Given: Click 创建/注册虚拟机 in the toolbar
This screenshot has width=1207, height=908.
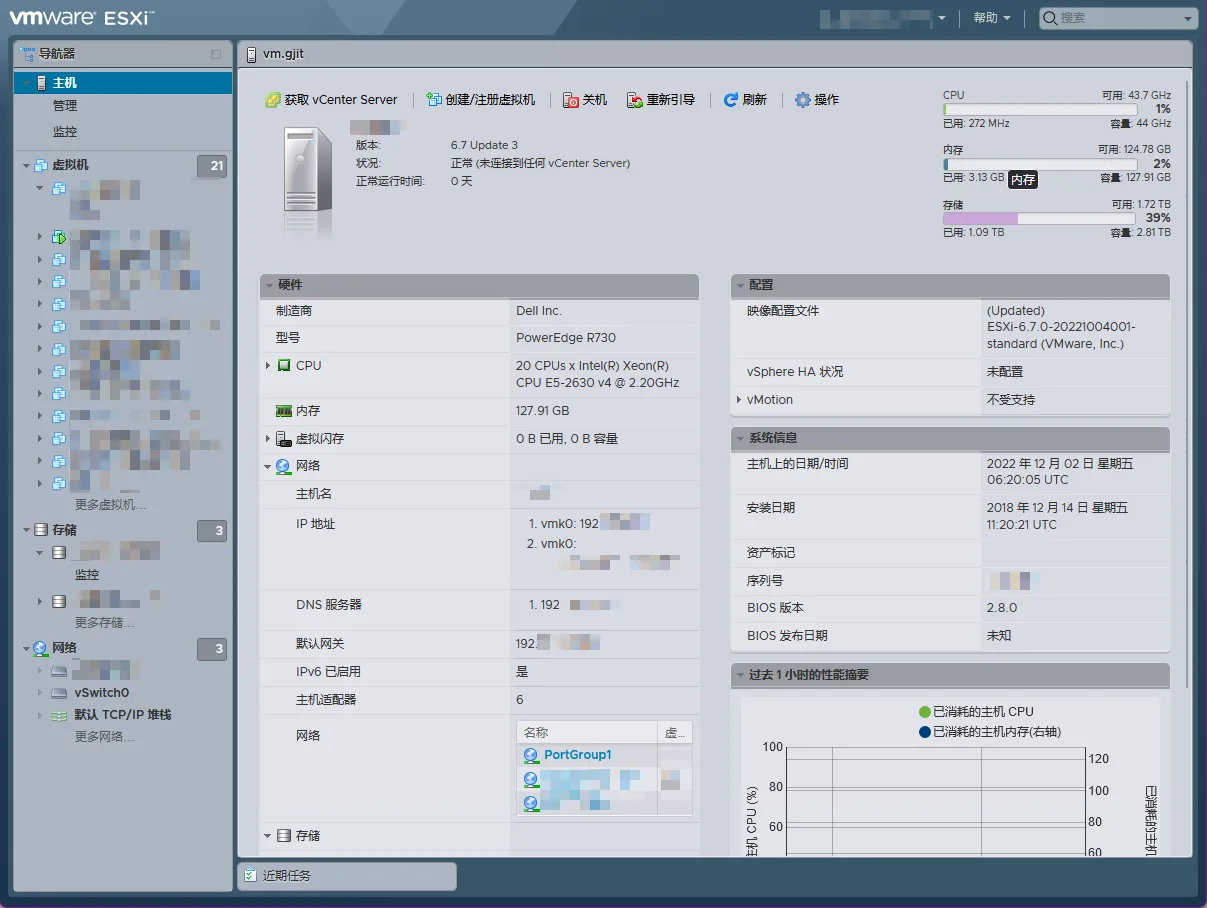Looking at the screenshot, I should [x=481, y=100].
